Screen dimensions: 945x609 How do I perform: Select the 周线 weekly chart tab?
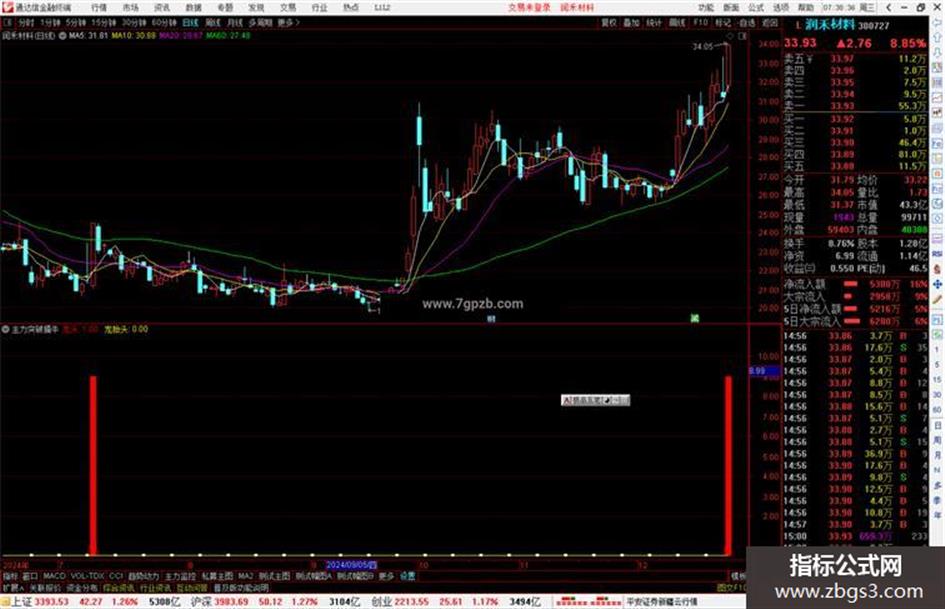tap(213, 22)
